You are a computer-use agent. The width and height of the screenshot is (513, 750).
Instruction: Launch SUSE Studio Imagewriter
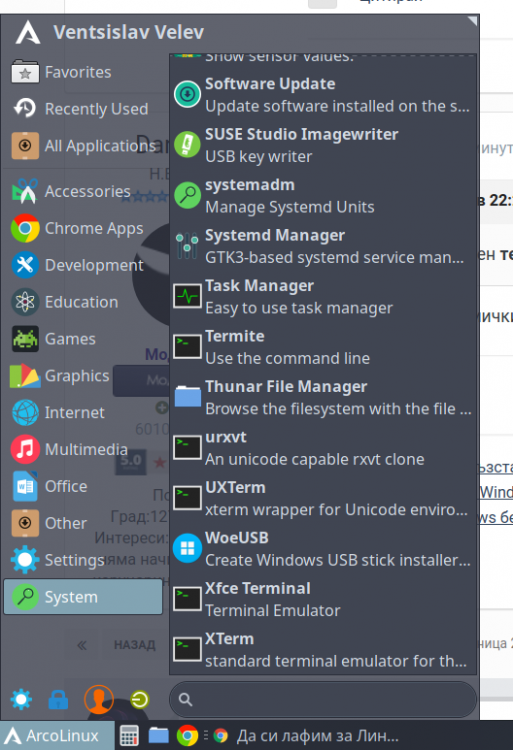(x=323, y=145)
